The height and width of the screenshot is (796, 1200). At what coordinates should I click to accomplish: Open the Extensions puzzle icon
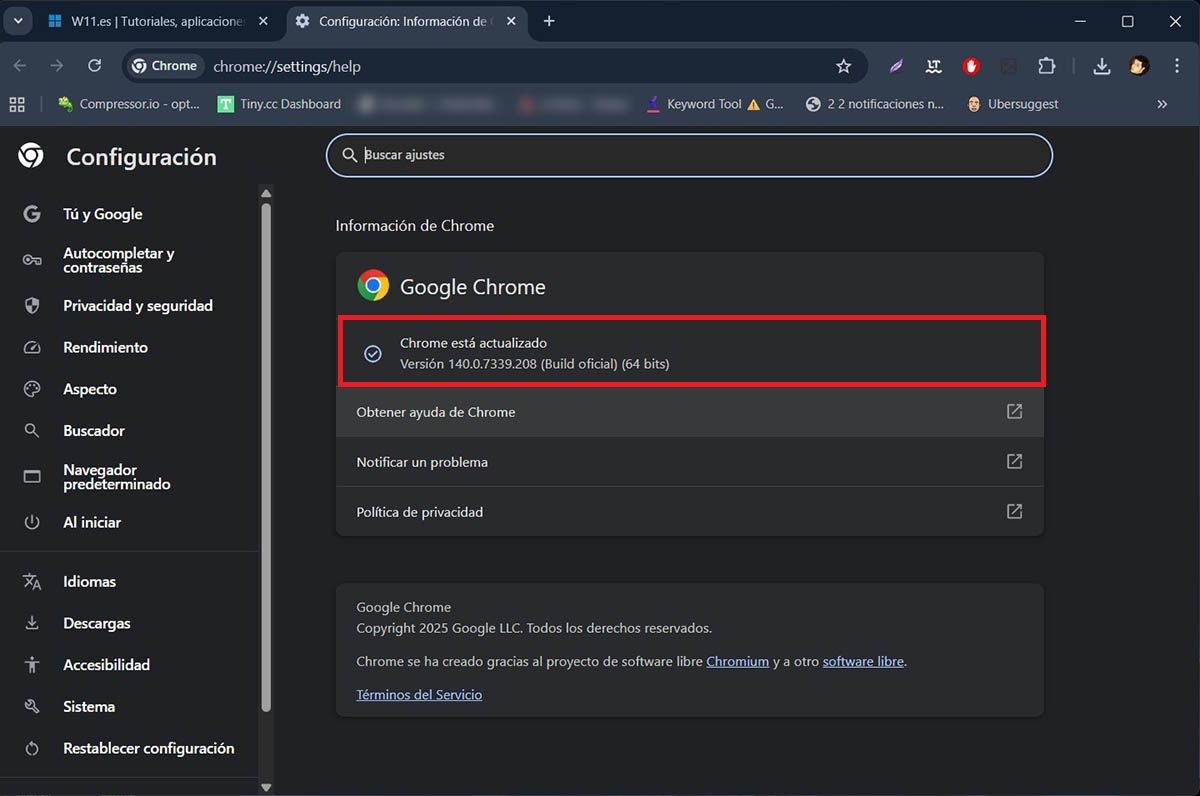[x=1046, y=66]
